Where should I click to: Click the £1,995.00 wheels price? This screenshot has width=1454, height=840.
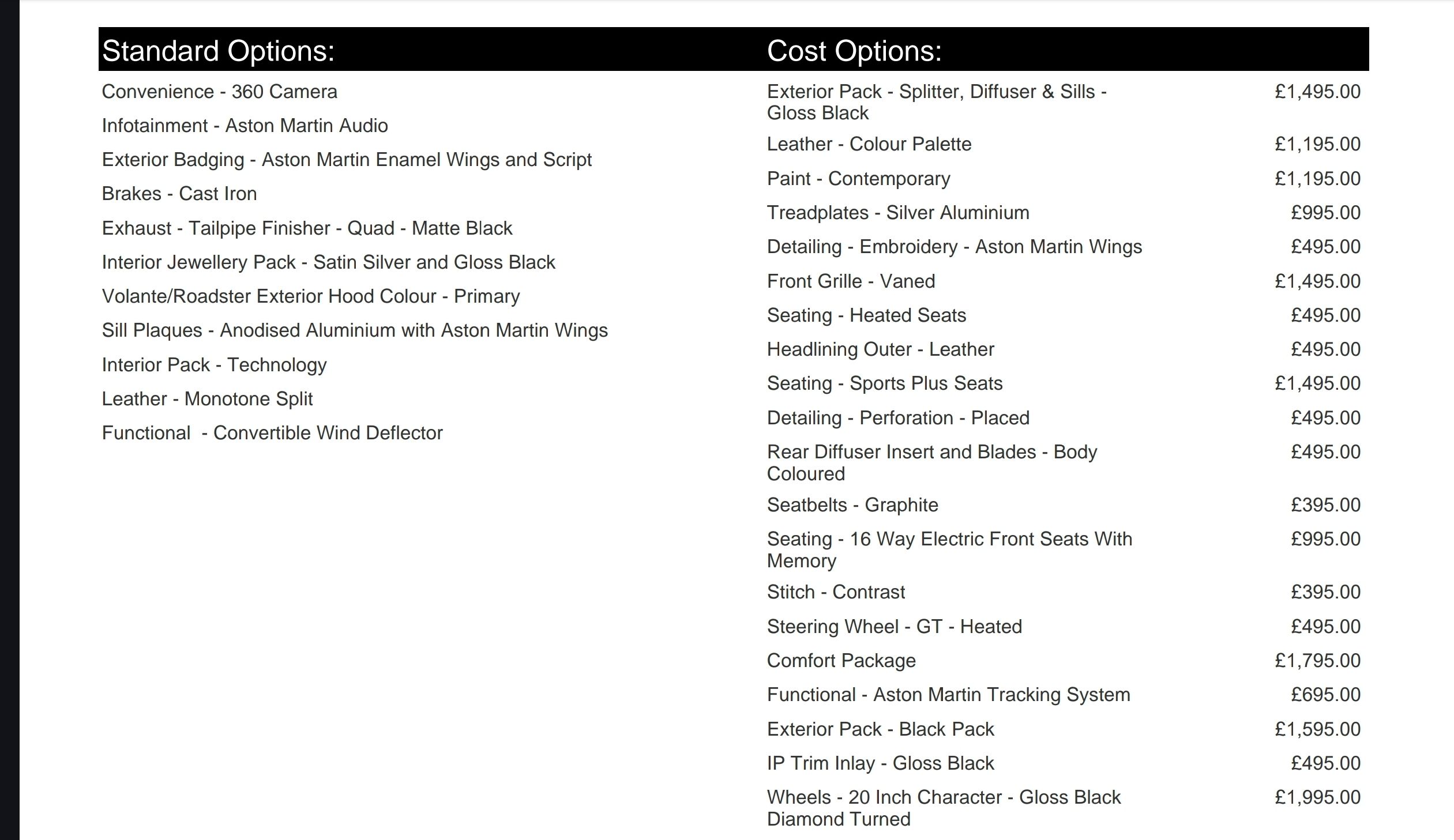pos(1317,797)
